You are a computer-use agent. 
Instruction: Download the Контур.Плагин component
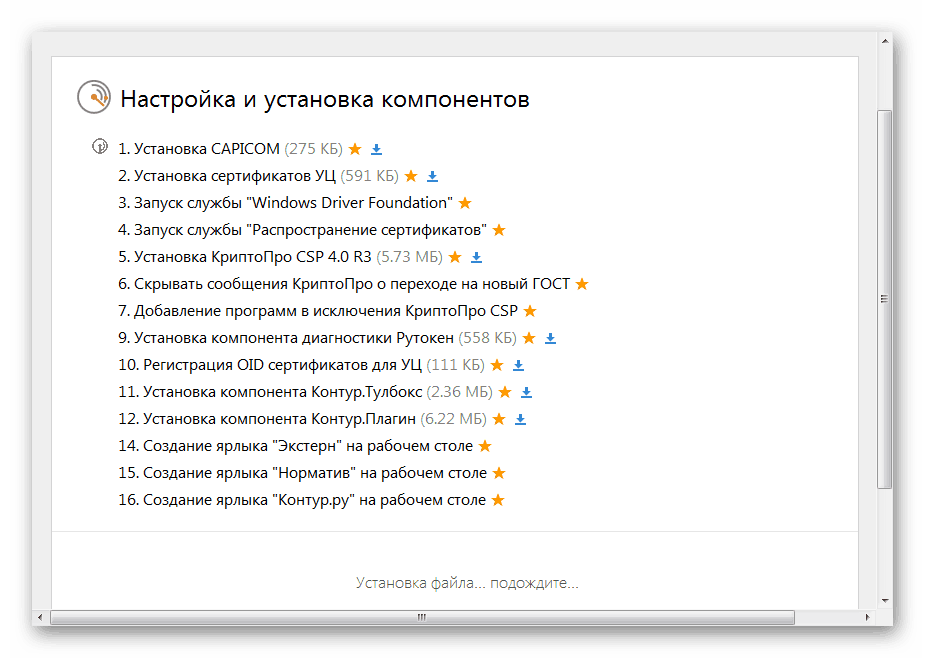520,419
